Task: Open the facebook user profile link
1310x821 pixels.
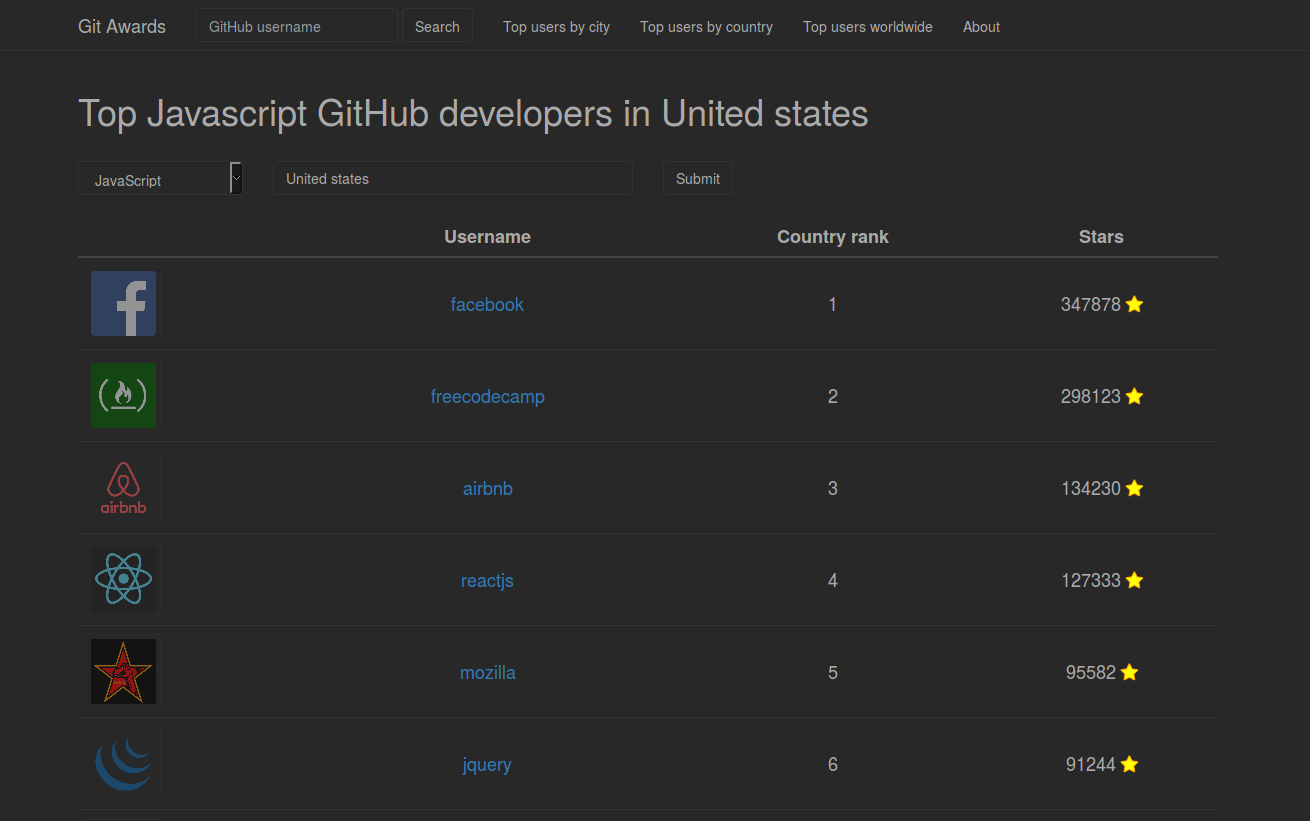Action: [x=487, y=305]
